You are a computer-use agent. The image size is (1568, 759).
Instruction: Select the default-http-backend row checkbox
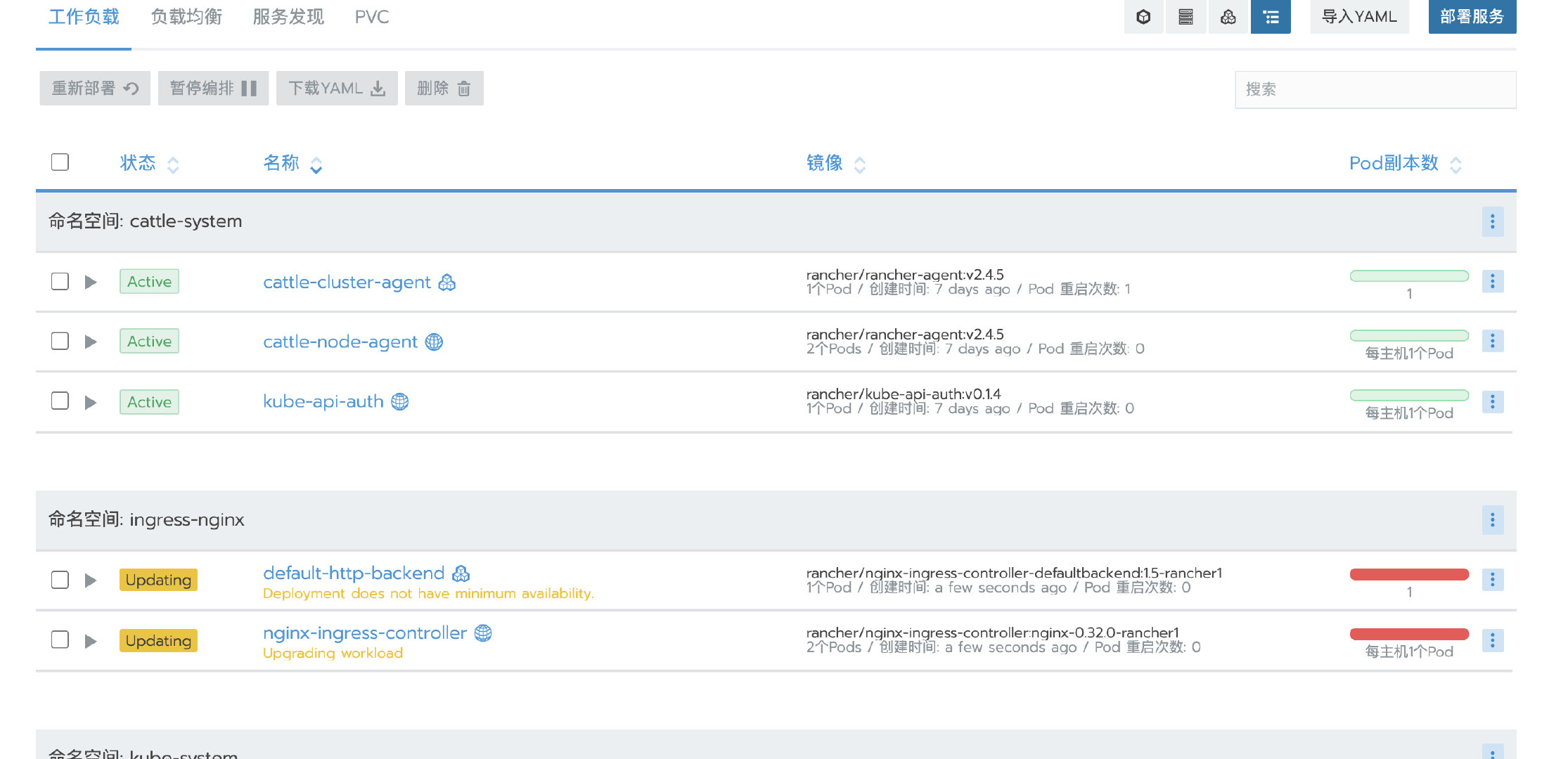[60, 580]
